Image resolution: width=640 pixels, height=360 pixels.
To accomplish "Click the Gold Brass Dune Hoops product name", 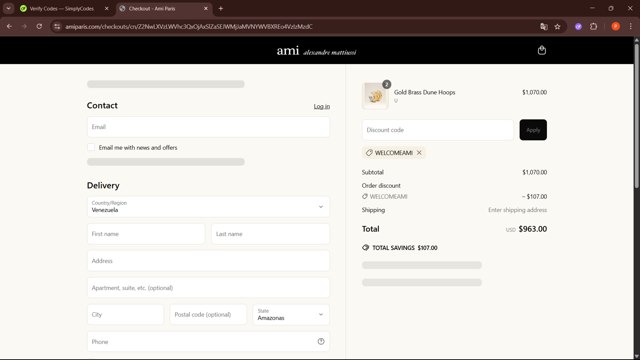I will pyautogui.click(x=424, y=92).
